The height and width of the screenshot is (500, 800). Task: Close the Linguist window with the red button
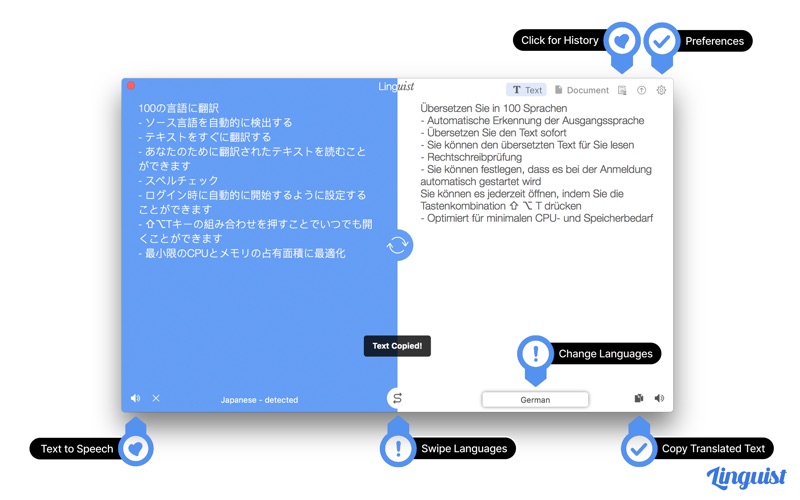point(131,85)
